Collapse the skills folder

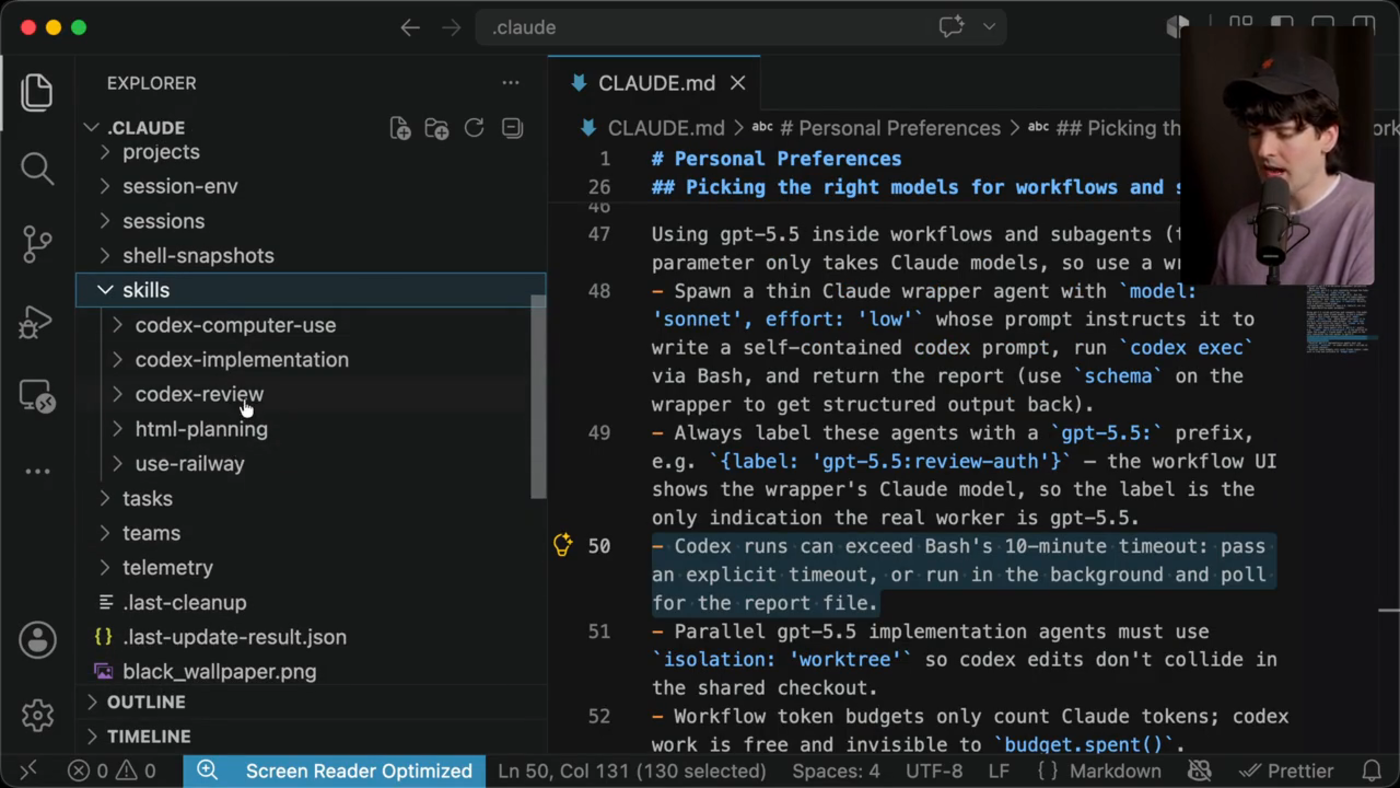310,290
